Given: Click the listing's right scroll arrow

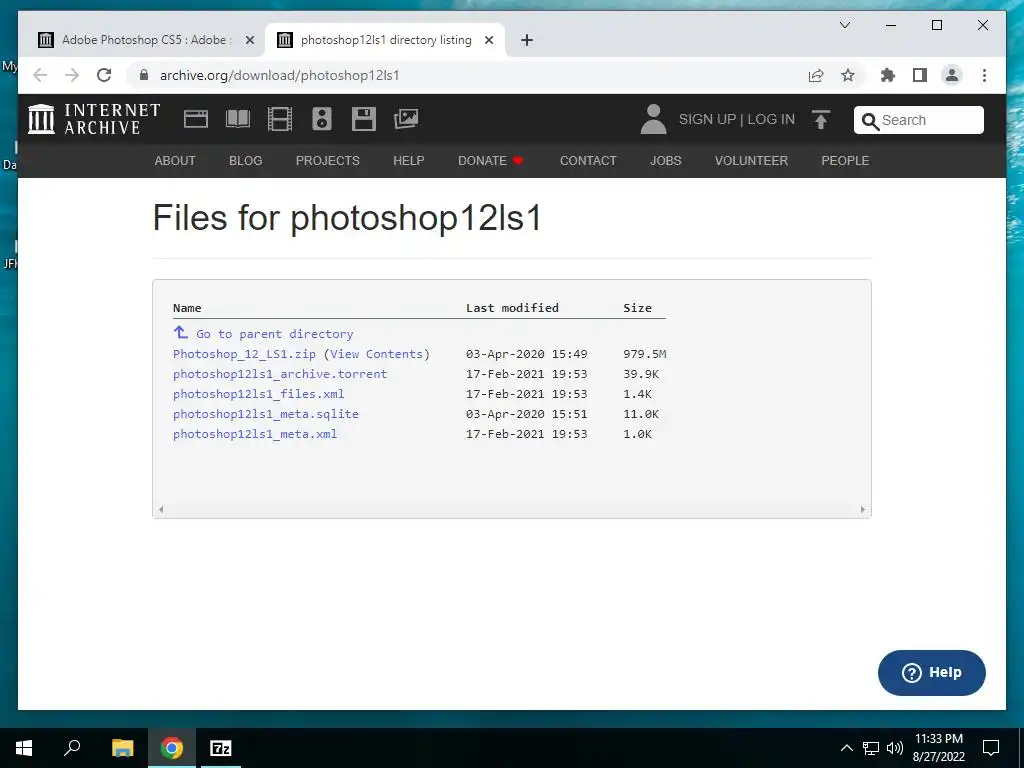Looking at the screenshot, I should click(863, 509).
